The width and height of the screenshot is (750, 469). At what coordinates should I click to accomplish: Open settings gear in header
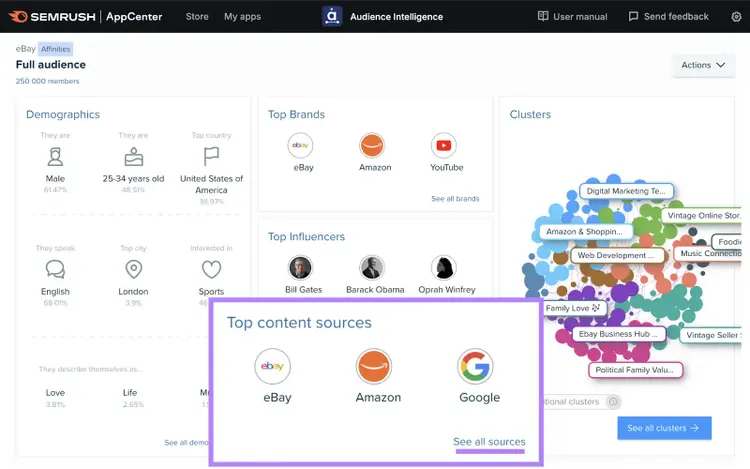(736, 17)
